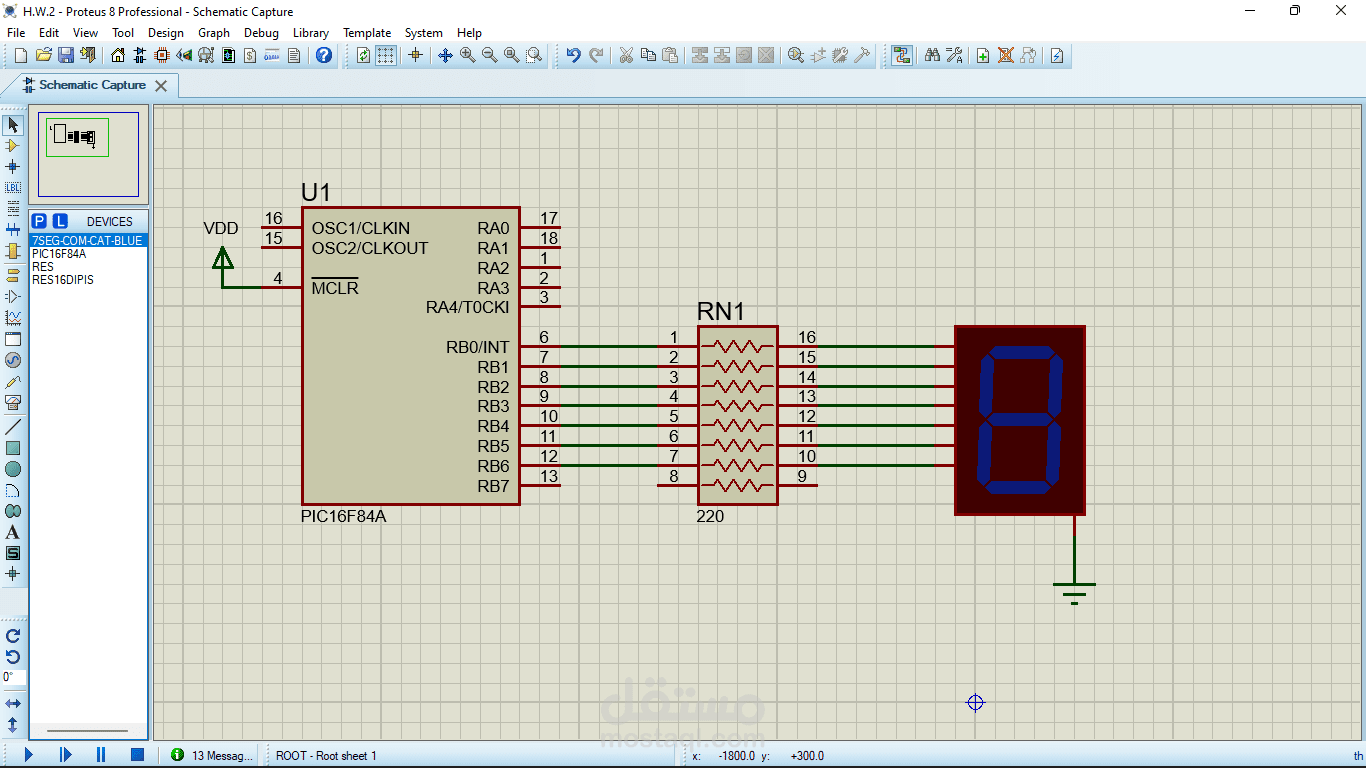Select 7SEG-COM-CAT-BLUE in the device list
This screenshot has height=768, width=1366.
point(88,241)
